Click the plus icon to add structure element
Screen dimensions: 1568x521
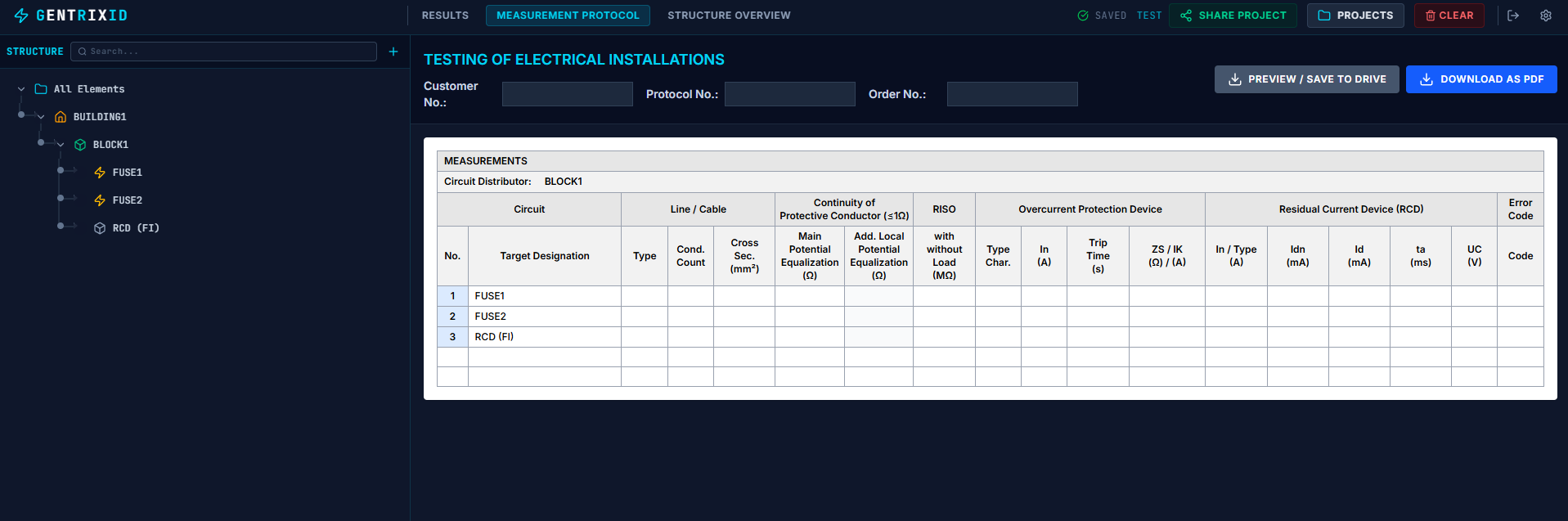coord(393,52)
